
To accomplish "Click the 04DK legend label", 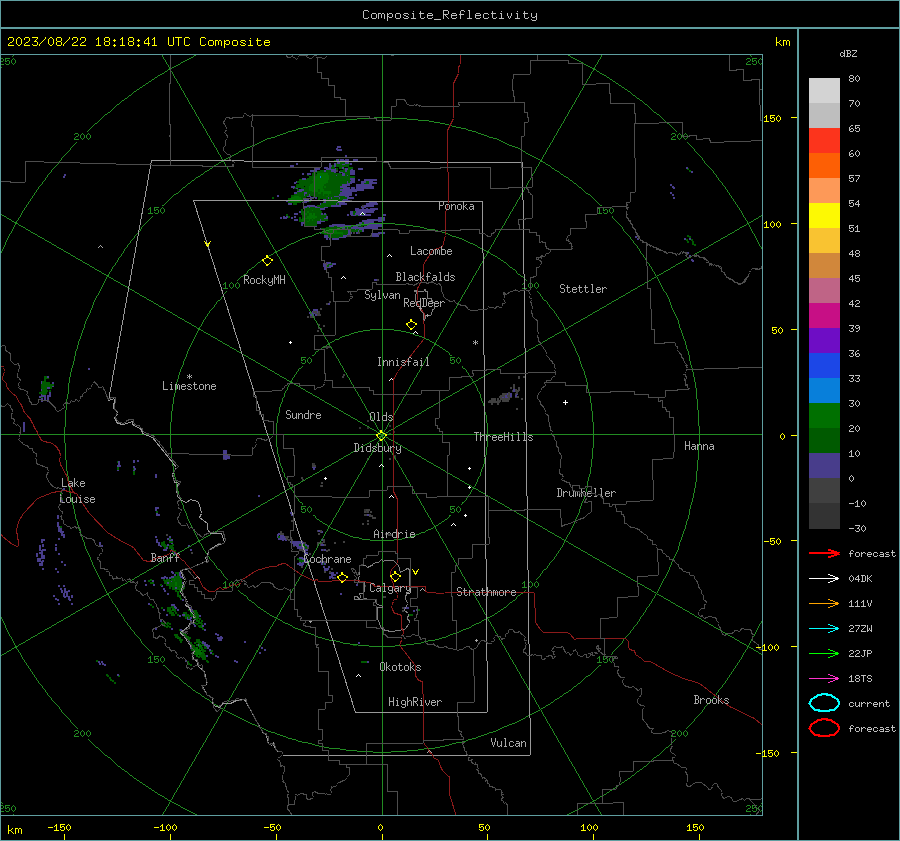I will click(x=860, y=579).
